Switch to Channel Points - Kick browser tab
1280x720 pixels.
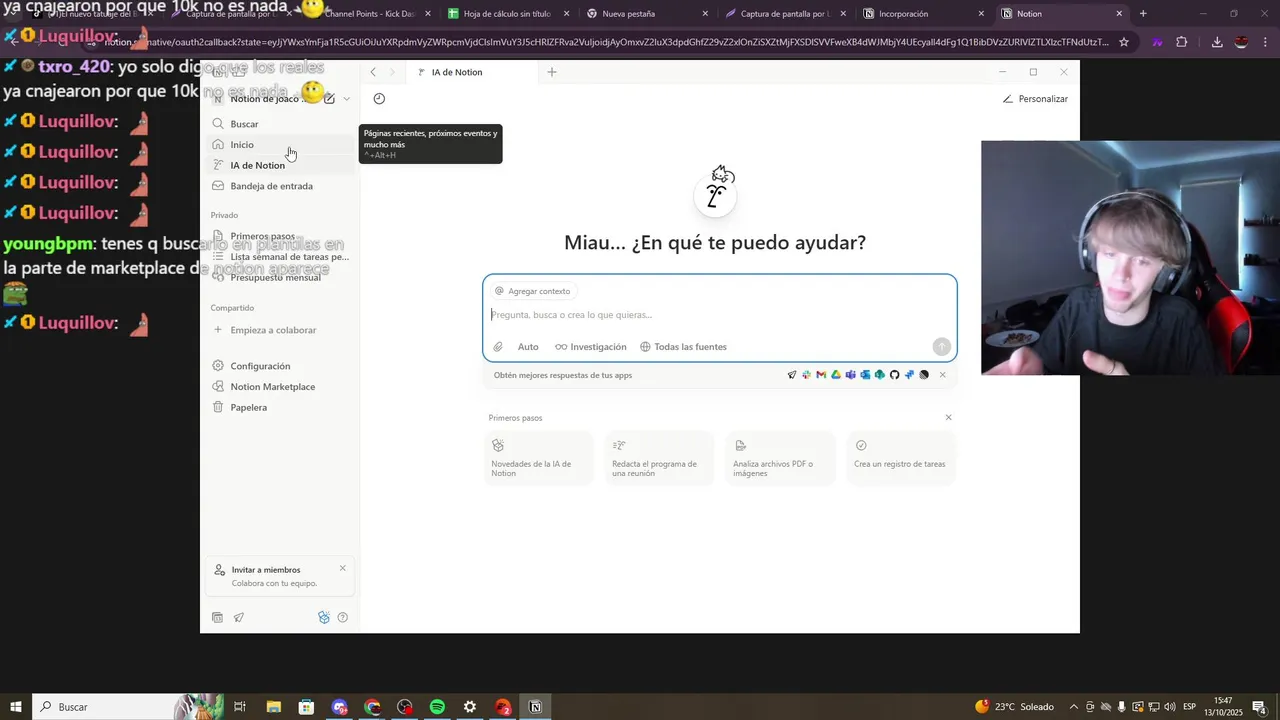click(370, 14)
